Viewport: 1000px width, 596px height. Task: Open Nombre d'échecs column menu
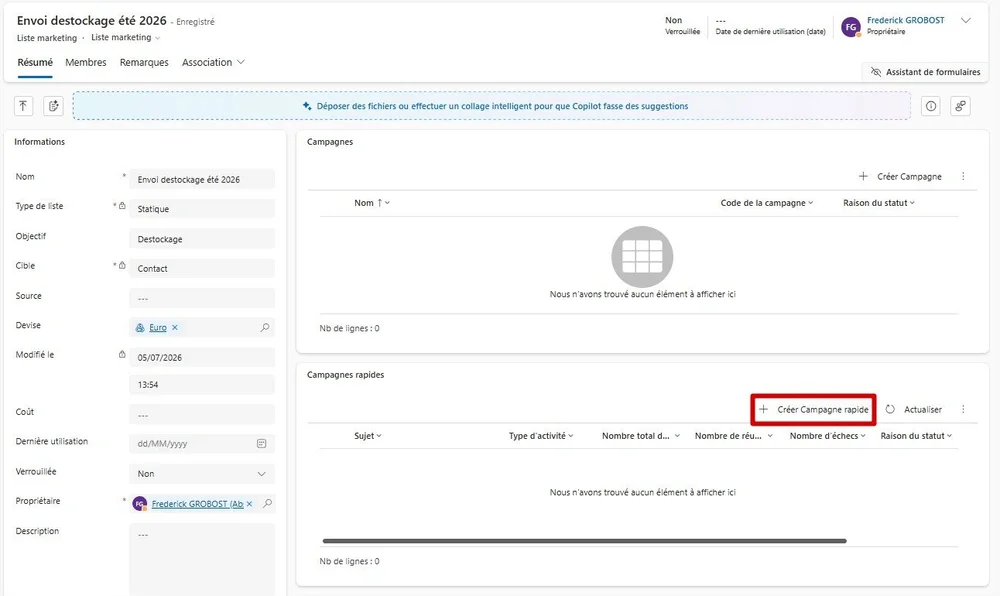click(x=827, y=436)
